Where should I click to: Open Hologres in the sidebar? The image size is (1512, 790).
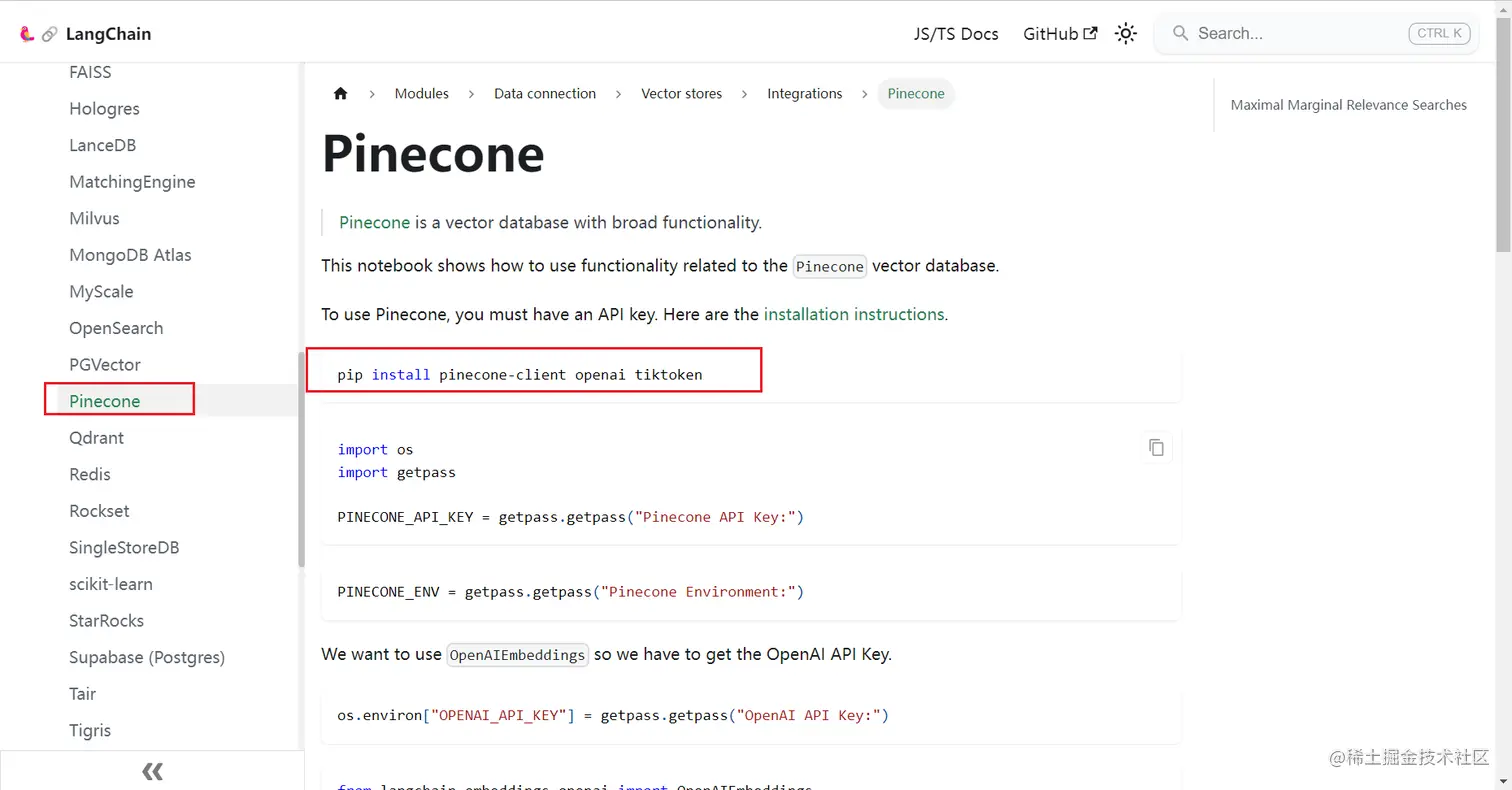(x=104, y=108)
